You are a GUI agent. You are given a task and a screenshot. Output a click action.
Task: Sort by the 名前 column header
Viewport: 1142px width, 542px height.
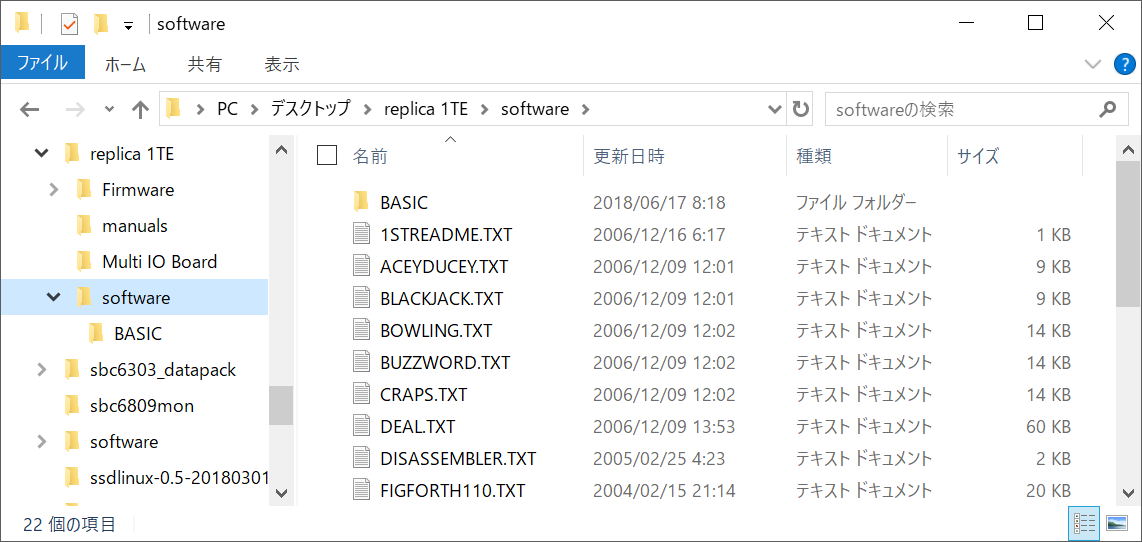[x=370, y=155]
